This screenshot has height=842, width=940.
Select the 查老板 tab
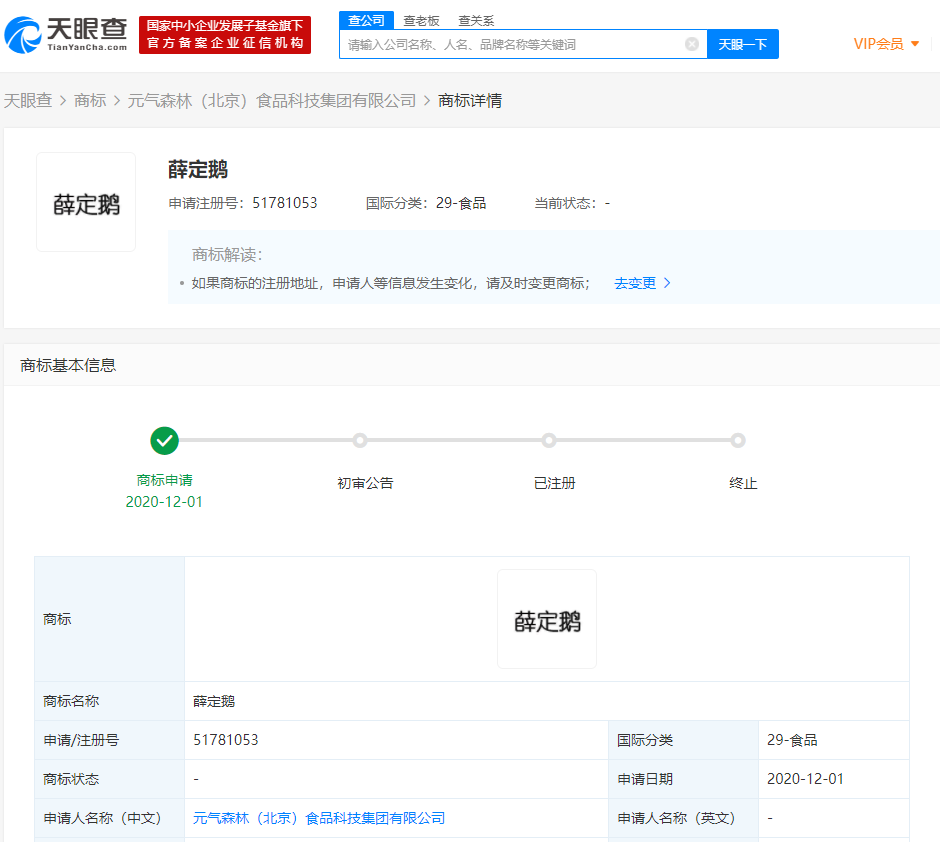click(421, 21)
